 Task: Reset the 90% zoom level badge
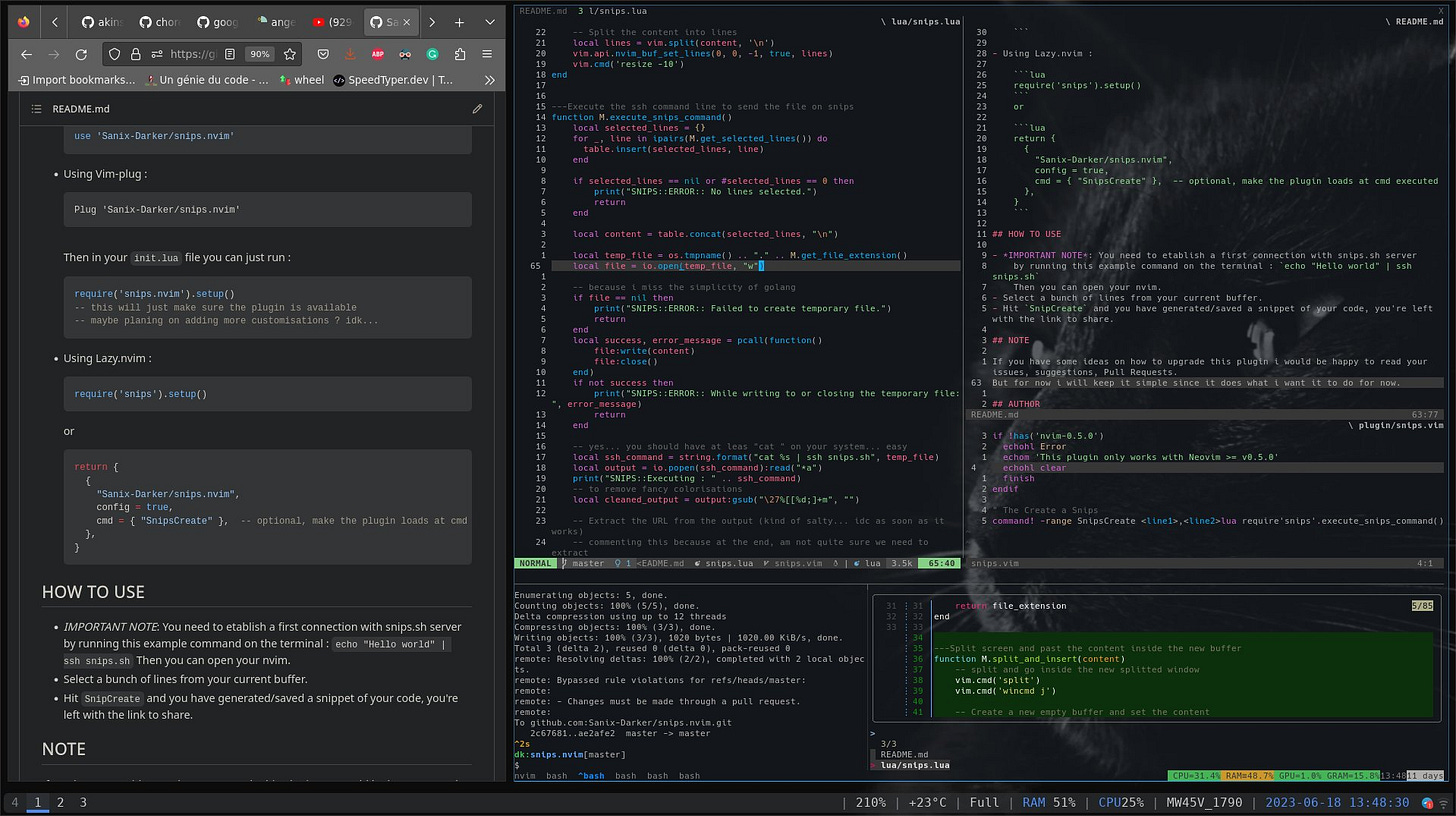coord(260,54)
